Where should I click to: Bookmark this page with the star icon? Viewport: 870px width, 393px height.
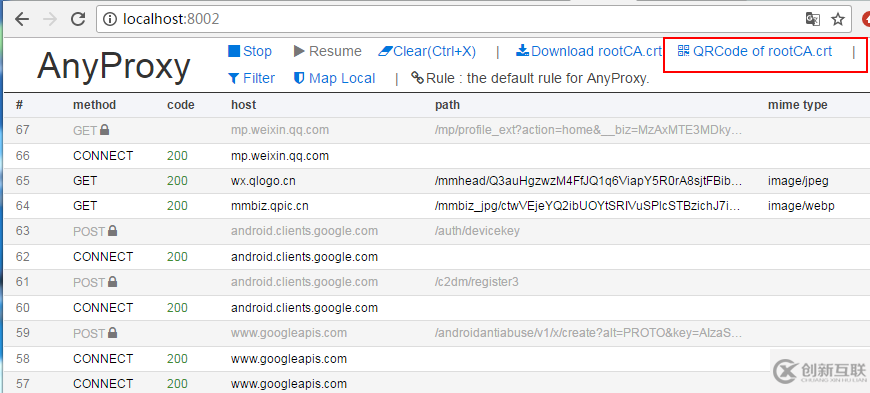click(x=838, y=19)
